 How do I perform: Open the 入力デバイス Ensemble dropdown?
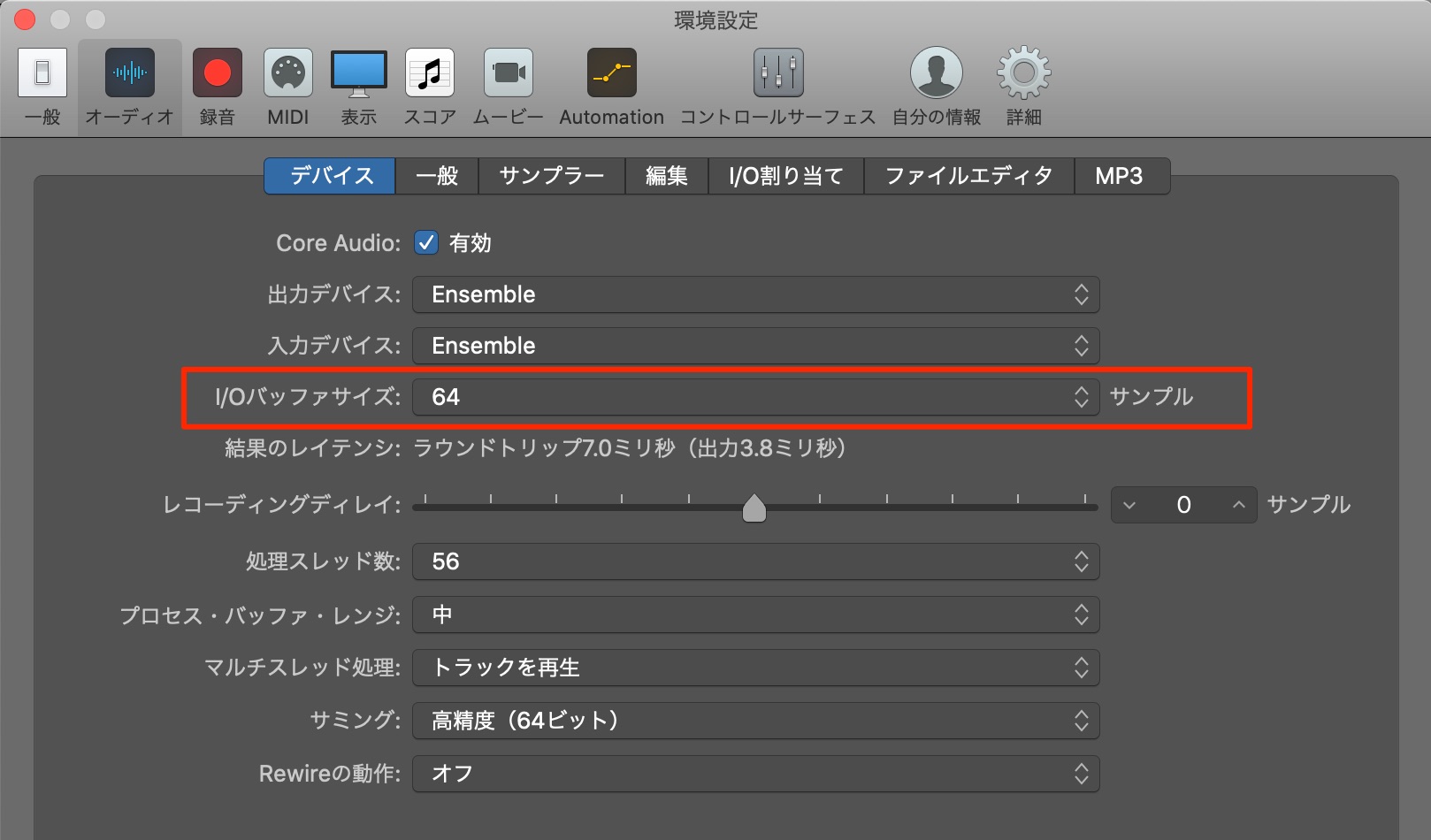pos(756,346)
